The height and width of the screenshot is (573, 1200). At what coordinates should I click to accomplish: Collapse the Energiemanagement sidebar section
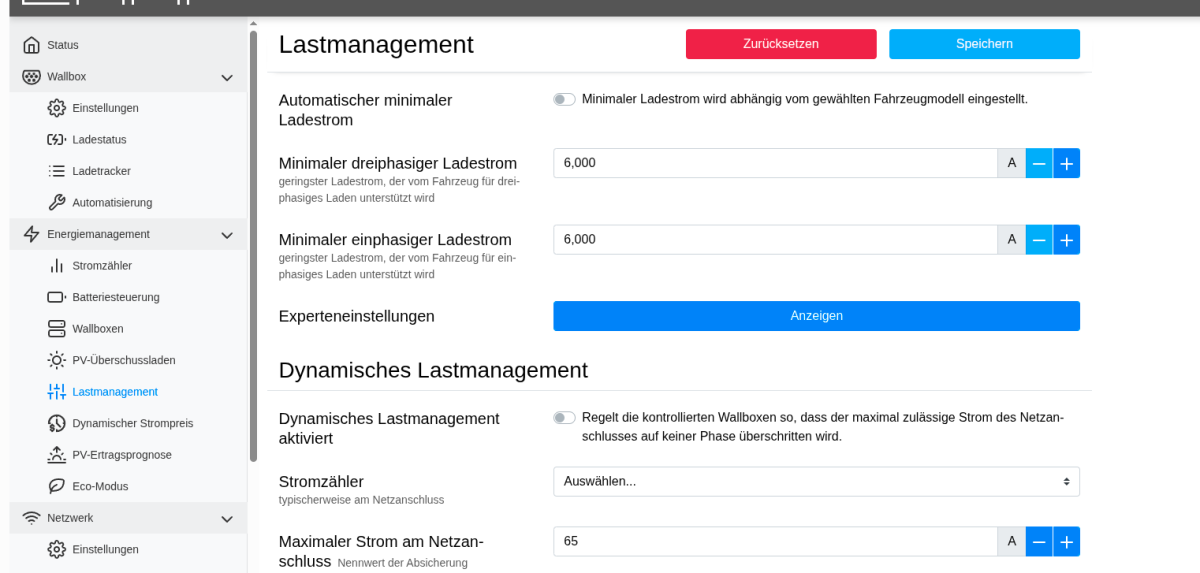pos(227,235)
